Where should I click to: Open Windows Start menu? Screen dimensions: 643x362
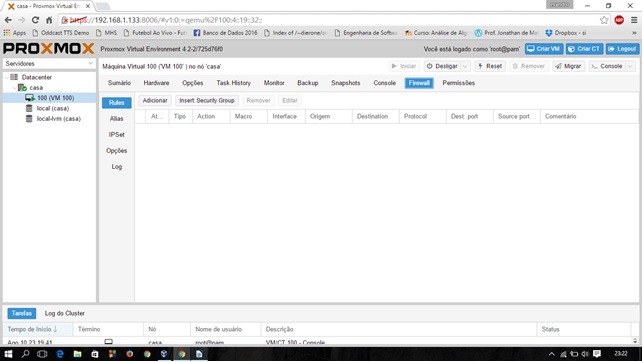[8, 354]
